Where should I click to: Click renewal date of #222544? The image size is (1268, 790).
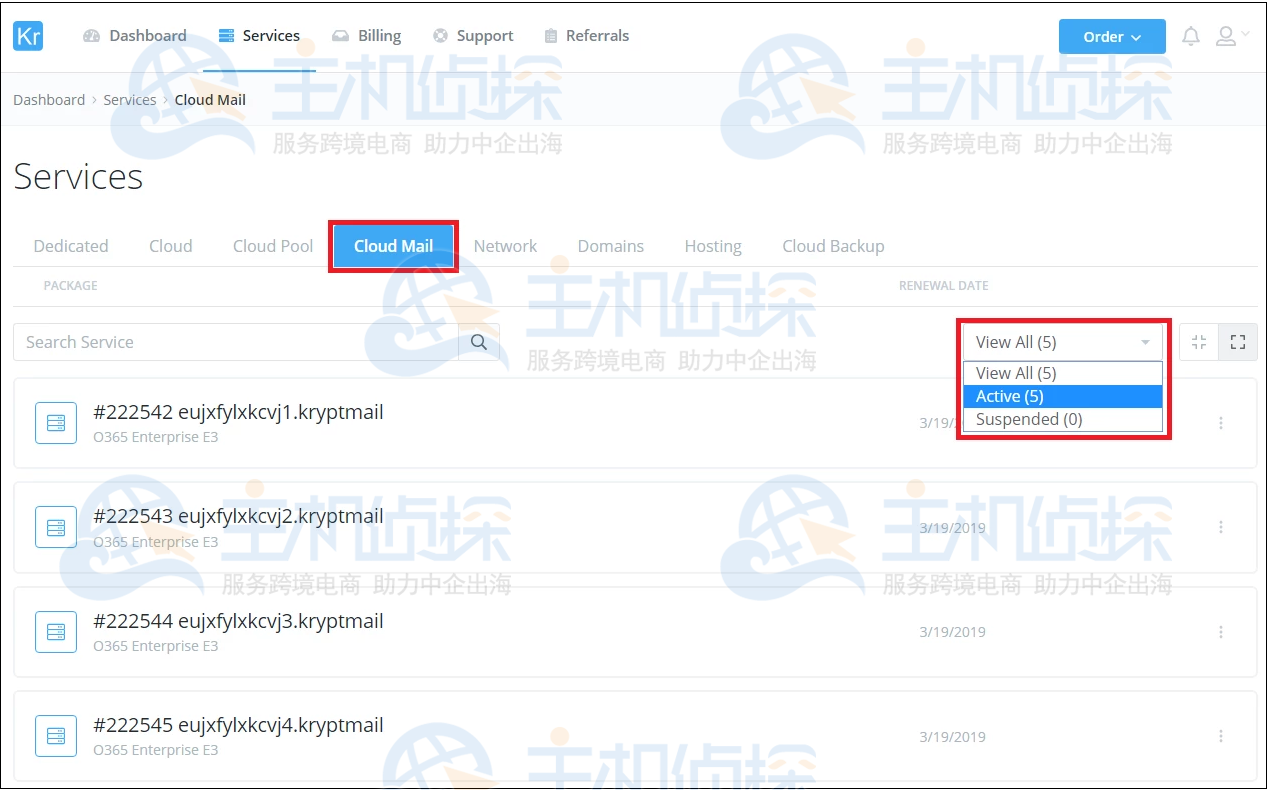(x=952, y=632)
